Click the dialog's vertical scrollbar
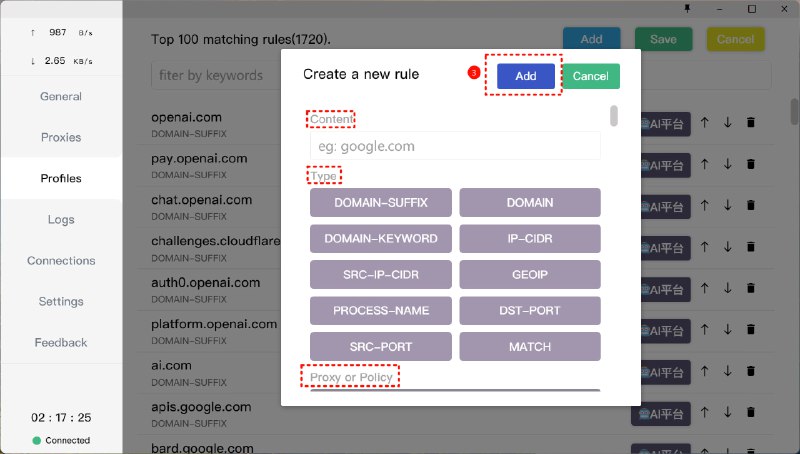The image size is (800, 454). click(613, 115)
